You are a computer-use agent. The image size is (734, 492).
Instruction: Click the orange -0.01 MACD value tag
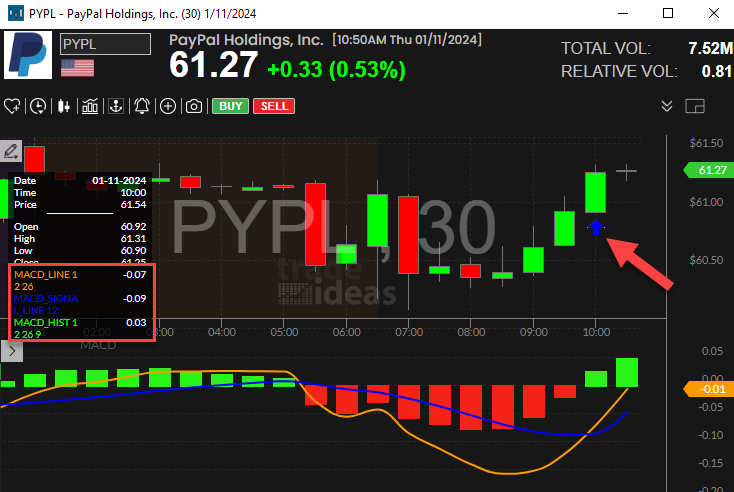point(709,389)
